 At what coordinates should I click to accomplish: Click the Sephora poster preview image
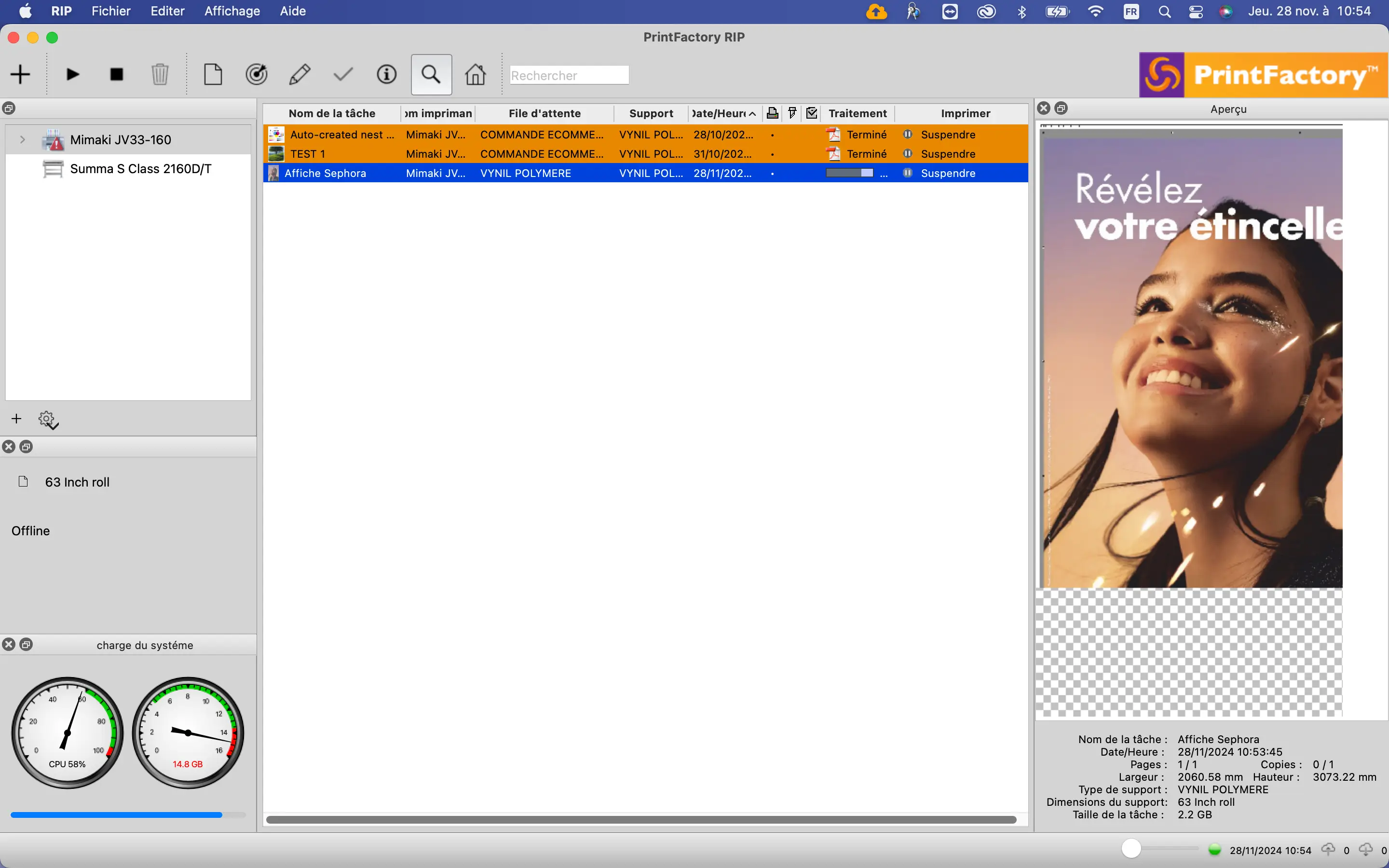[1192, 358]
